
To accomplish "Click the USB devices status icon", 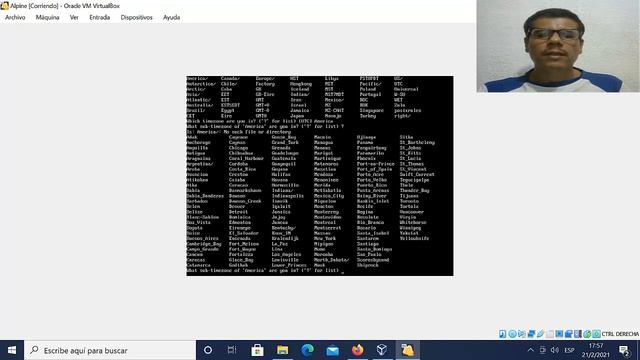I will [x=540, y=334].
